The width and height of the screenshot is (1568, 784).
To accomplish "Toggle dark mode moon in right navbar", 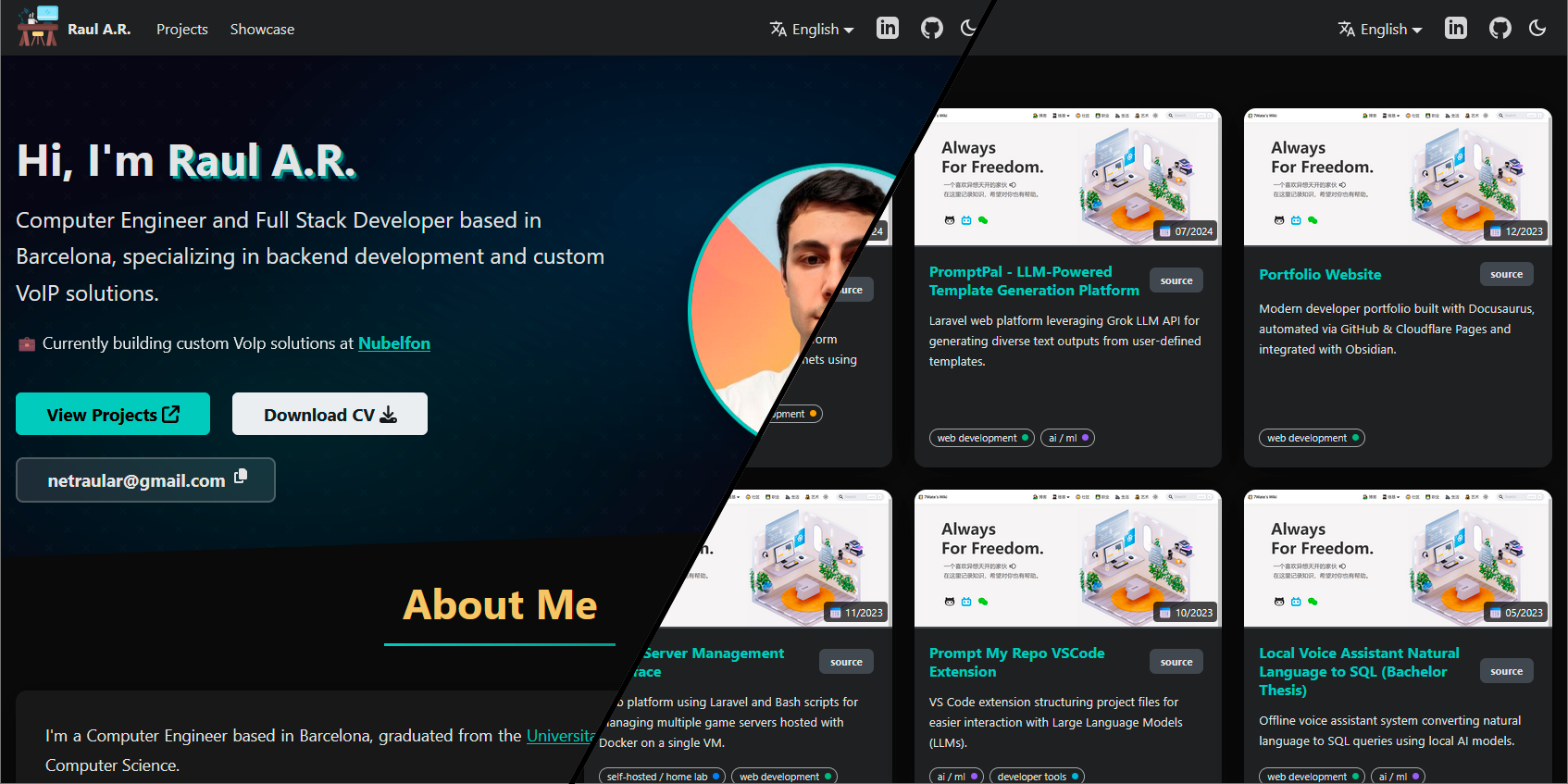I will 1537,28.
